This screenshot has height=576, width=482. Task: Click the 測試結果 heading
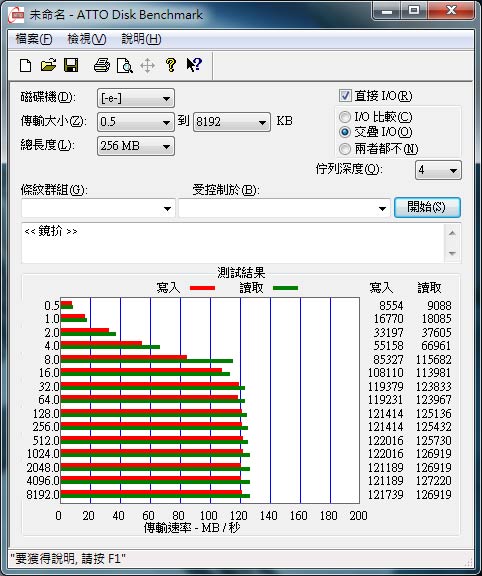click(241, 273)
